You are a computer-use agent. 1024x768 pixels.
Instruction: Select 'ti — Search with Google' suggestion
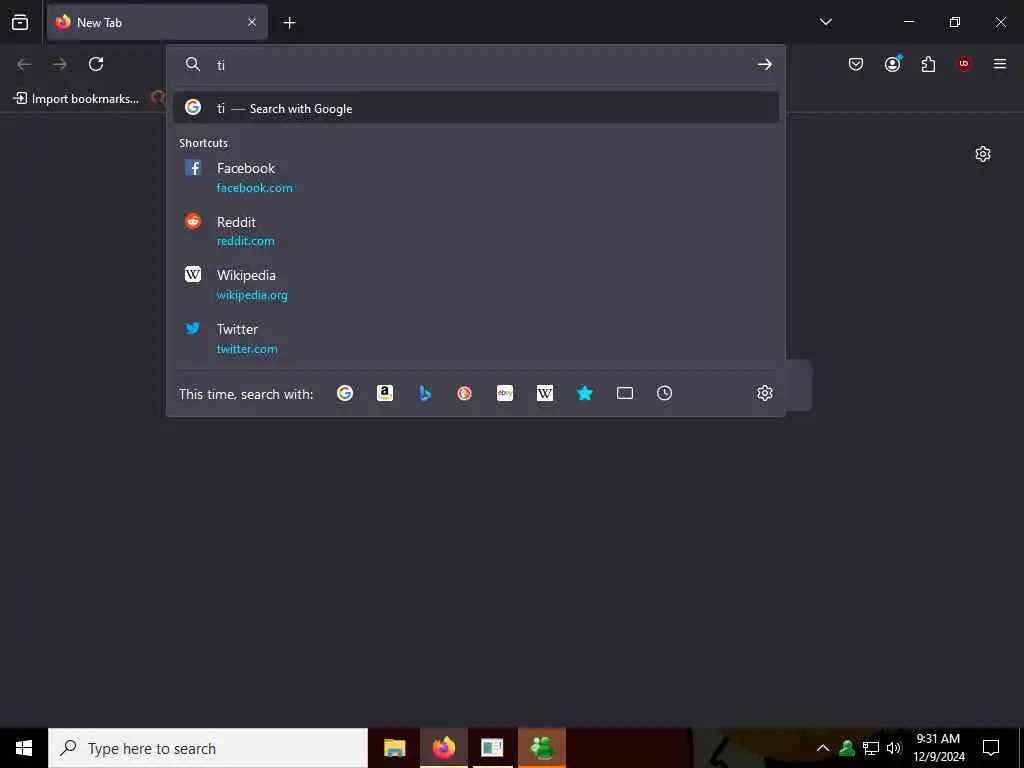point(475,108)
